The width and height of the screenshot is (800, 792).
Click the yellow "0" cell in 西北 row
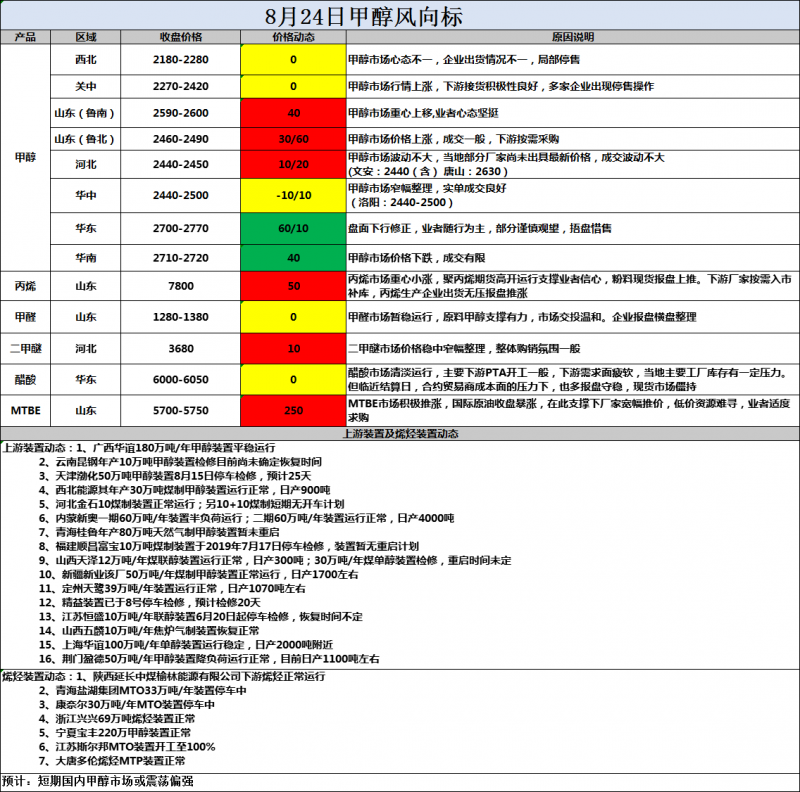(293, 60)
